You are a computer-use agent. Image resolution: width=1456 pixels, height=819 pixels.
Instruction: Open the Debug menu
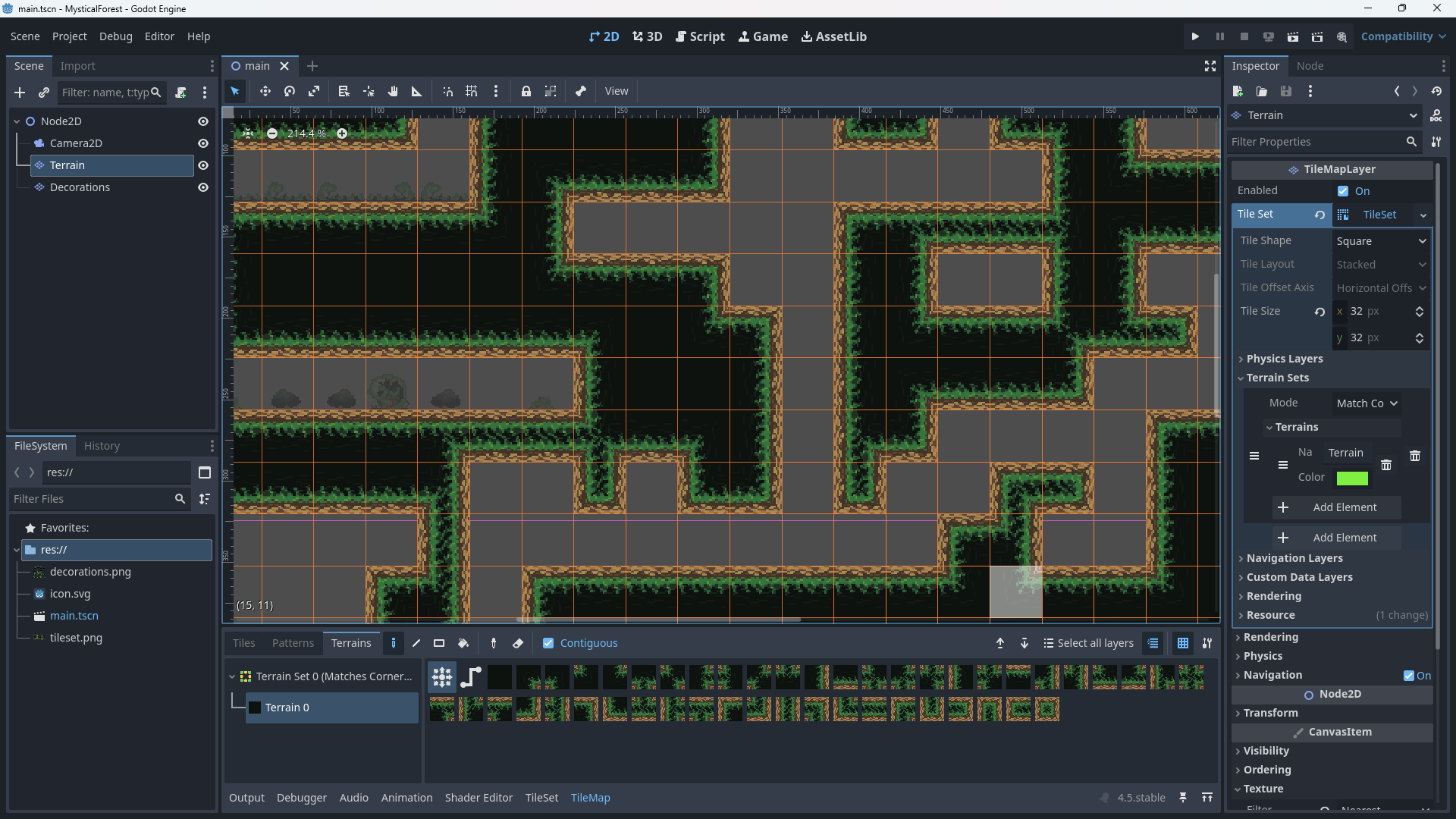pos(115,36)
